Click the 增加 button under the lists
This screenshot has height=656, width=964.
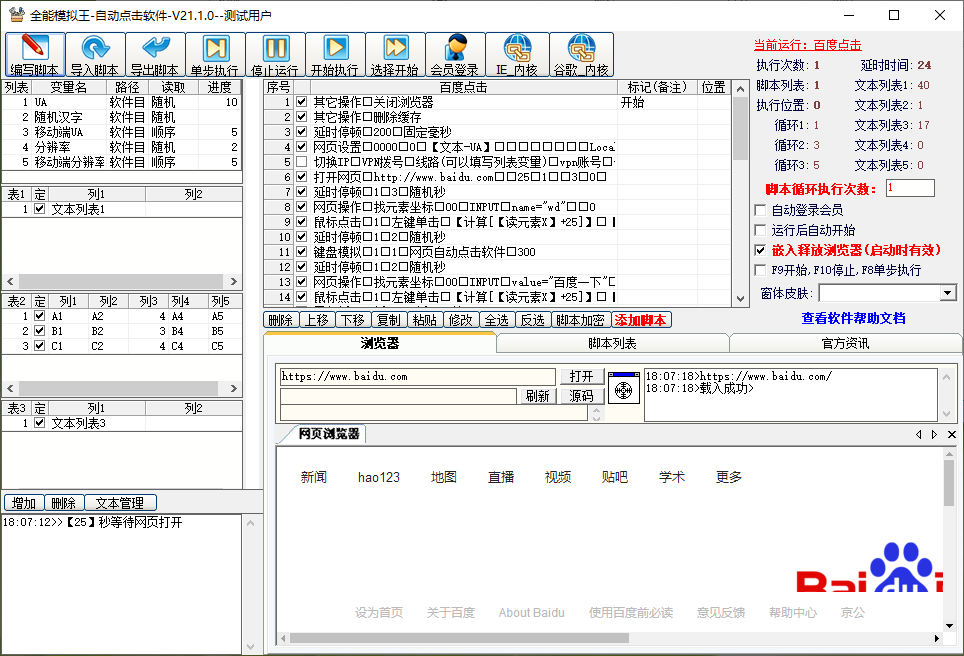24,503
